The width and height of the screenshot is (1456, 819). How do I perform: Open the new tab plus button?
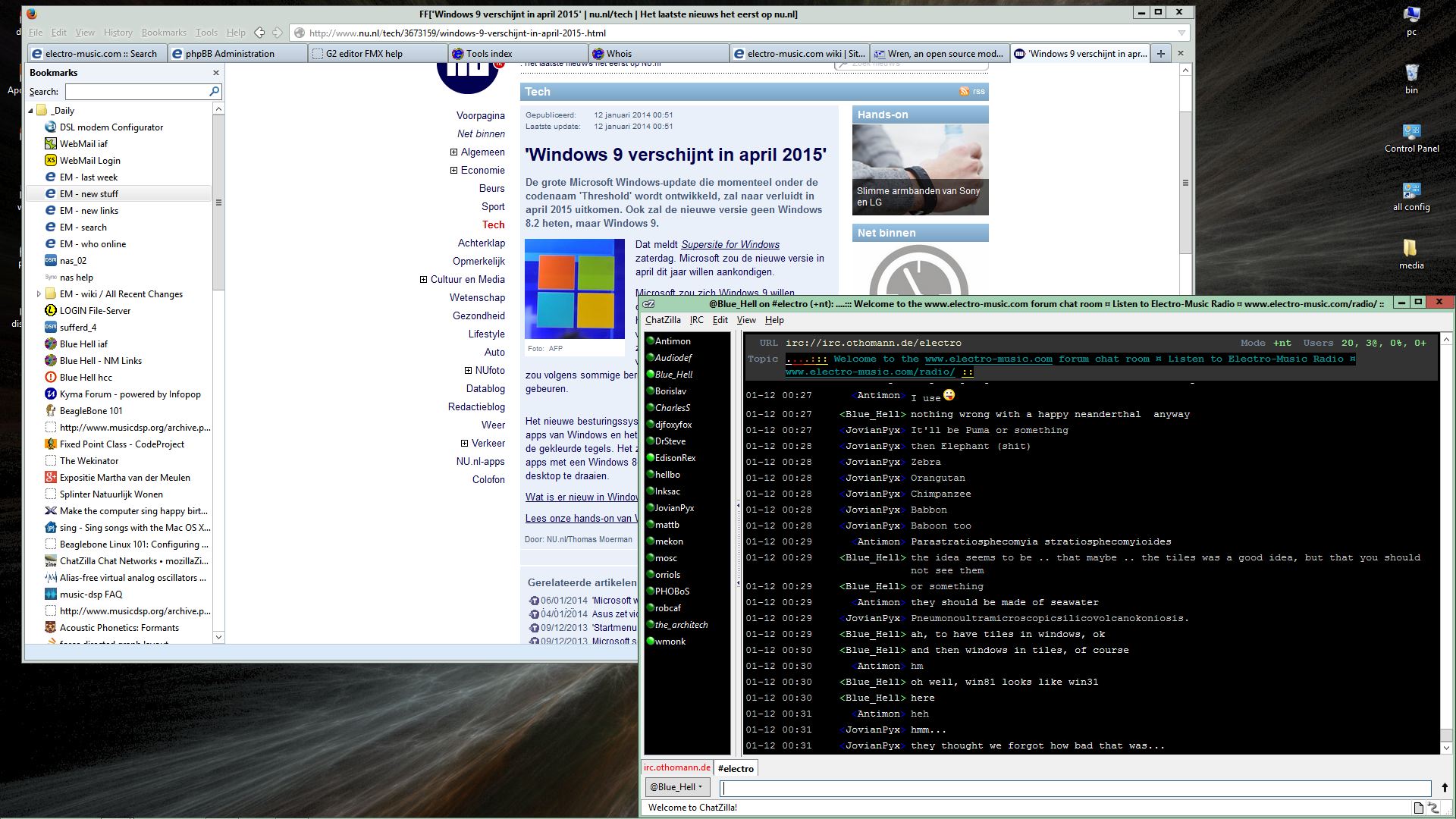(x=1160, y=54)
